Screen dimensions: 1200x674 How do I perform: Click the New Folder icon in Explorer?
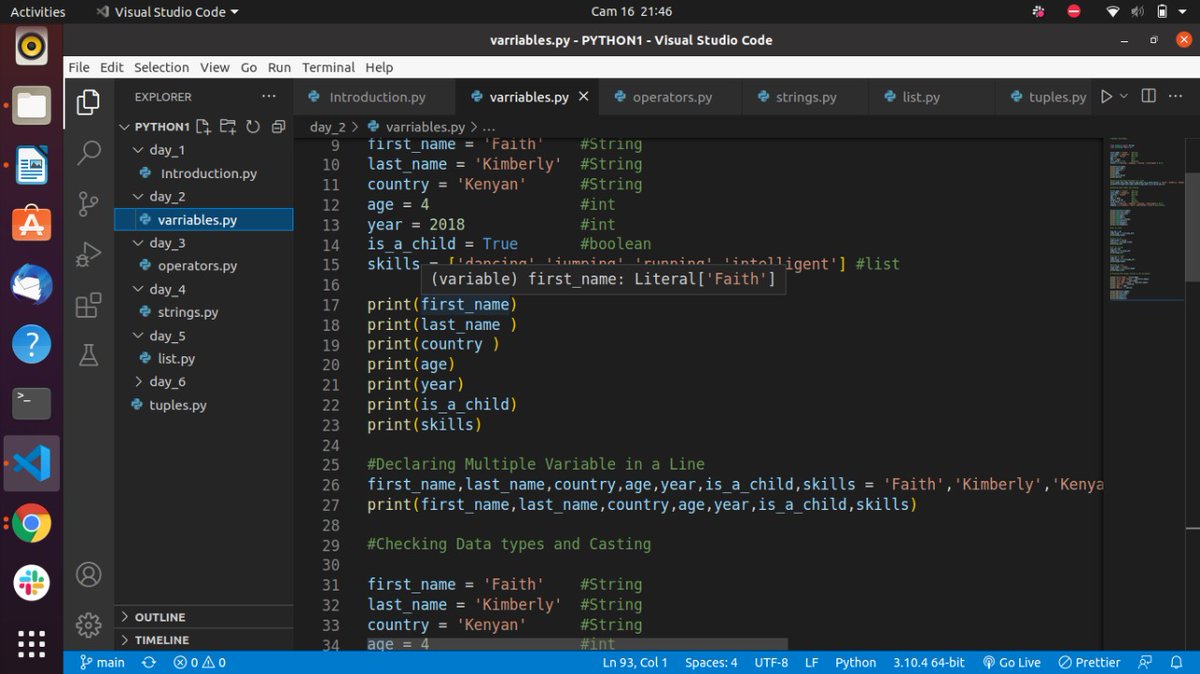click(x=228, y=127)
